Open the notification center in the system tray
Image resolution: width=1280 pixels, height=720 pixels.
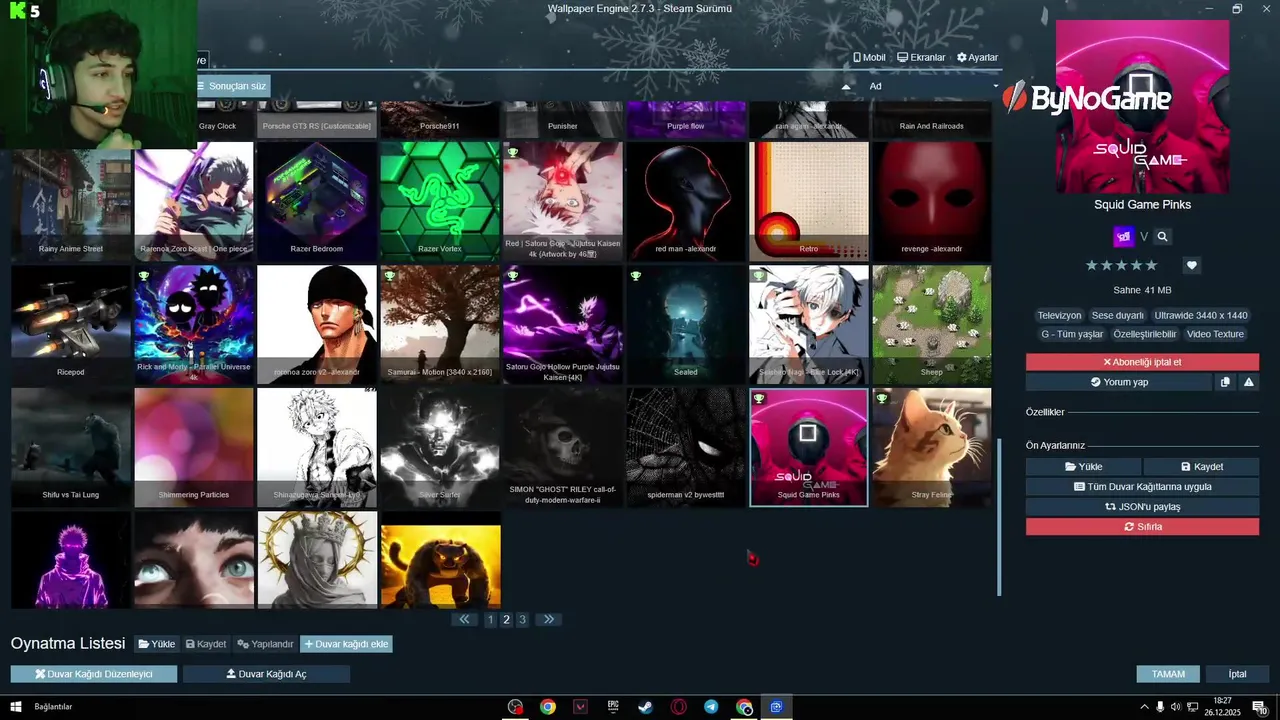click(1259, 707)
